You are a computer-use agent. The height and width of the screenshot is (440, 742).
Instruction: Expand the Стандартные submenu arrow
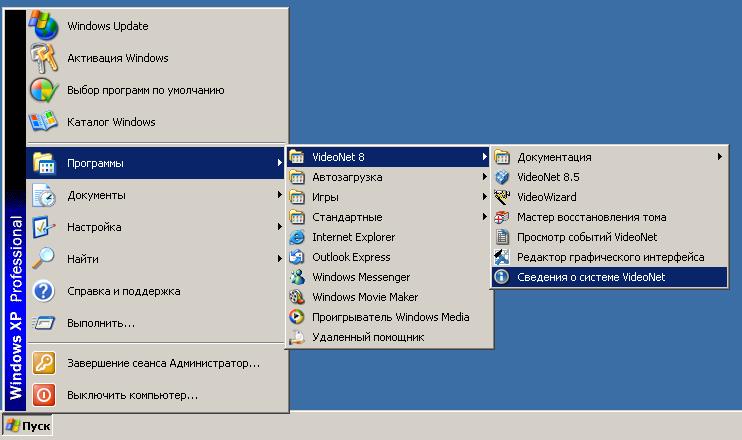[x=485, y=217]
